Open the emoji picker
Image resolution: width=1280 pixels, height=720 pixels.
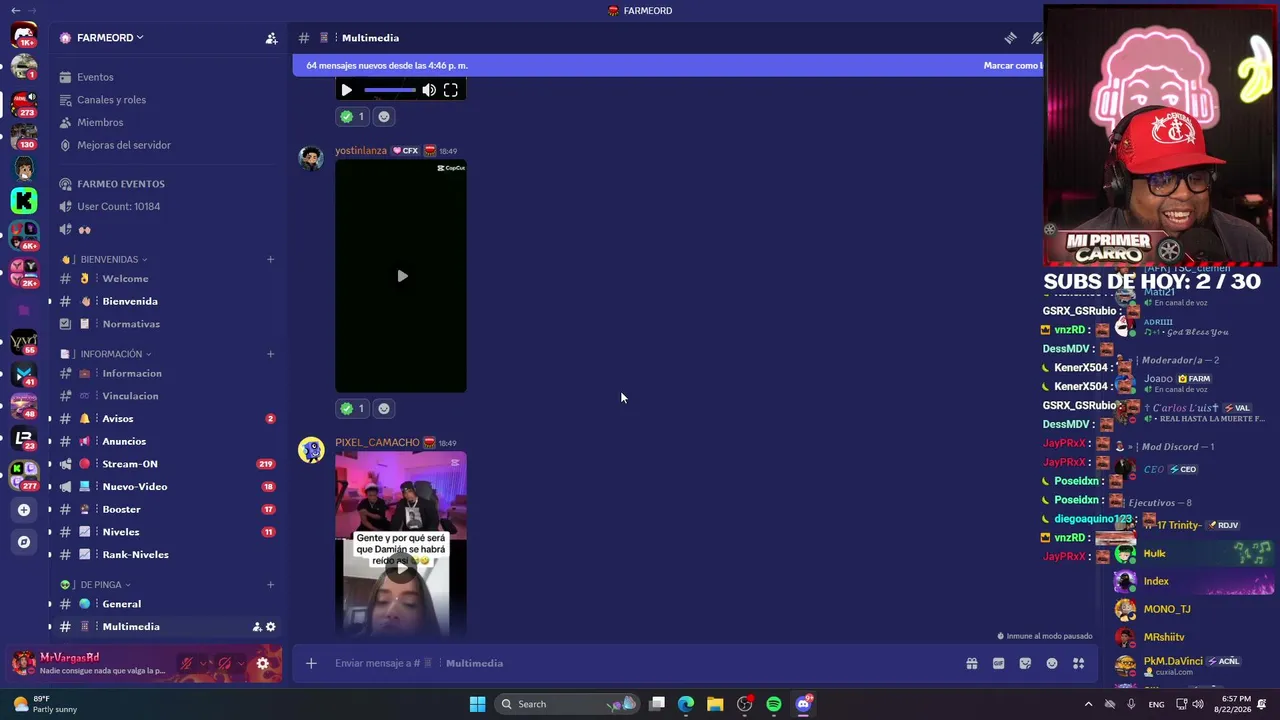point(1052,663)
